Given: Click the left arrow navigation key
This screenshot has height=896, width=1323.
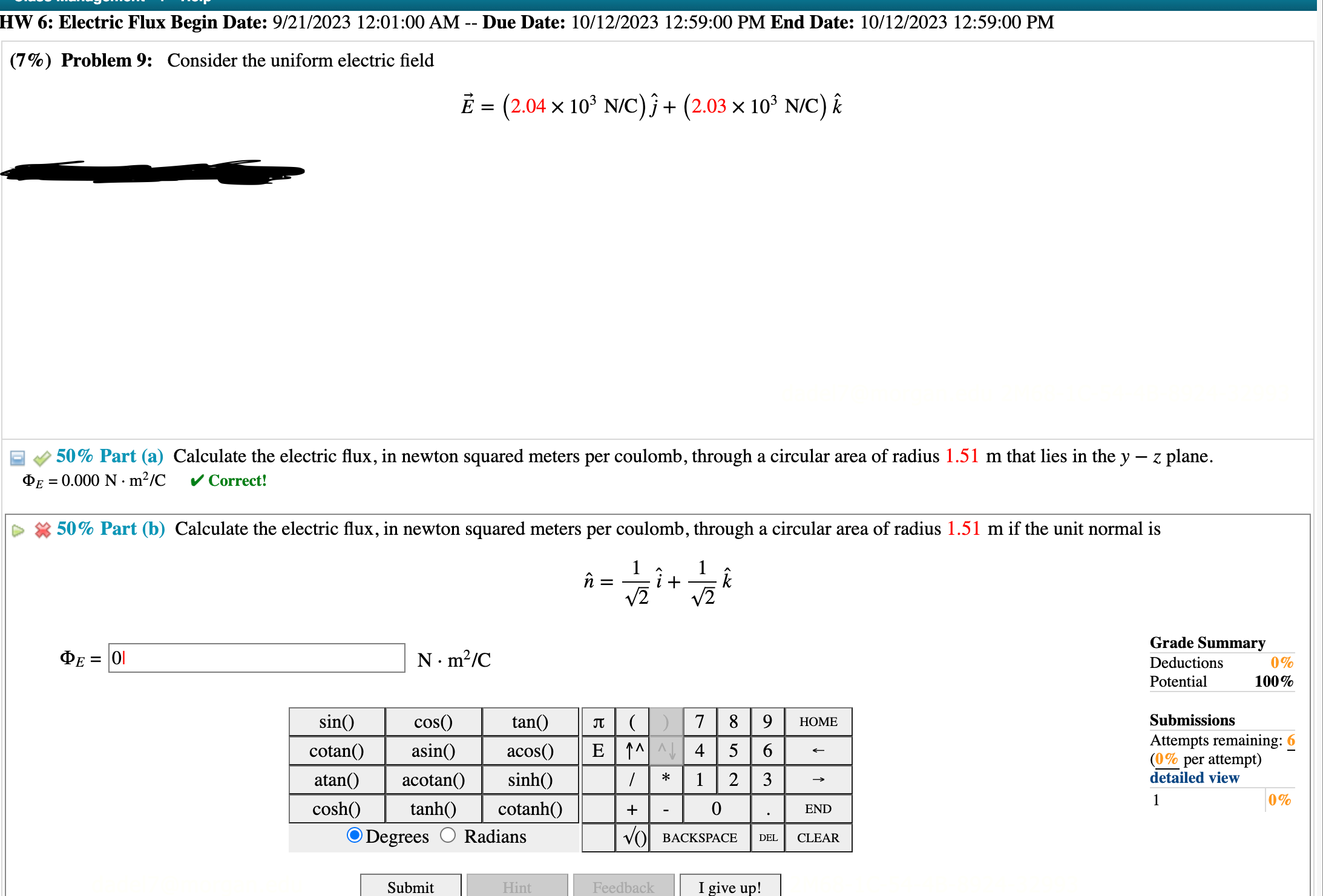Looking at the screenshot, I should click(818, 751).
